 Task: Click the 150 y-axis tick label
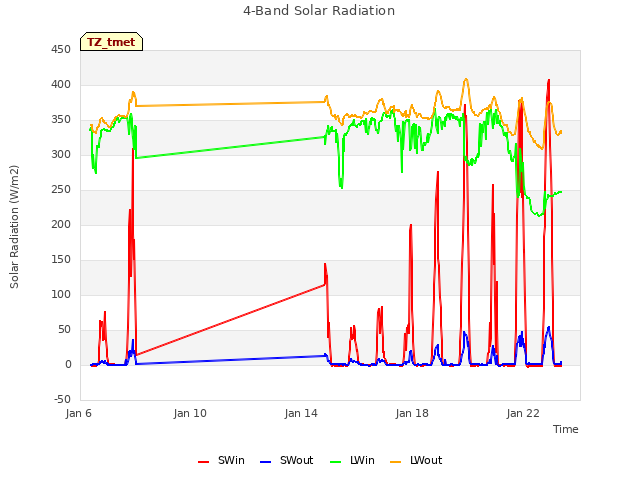[61, 260]
